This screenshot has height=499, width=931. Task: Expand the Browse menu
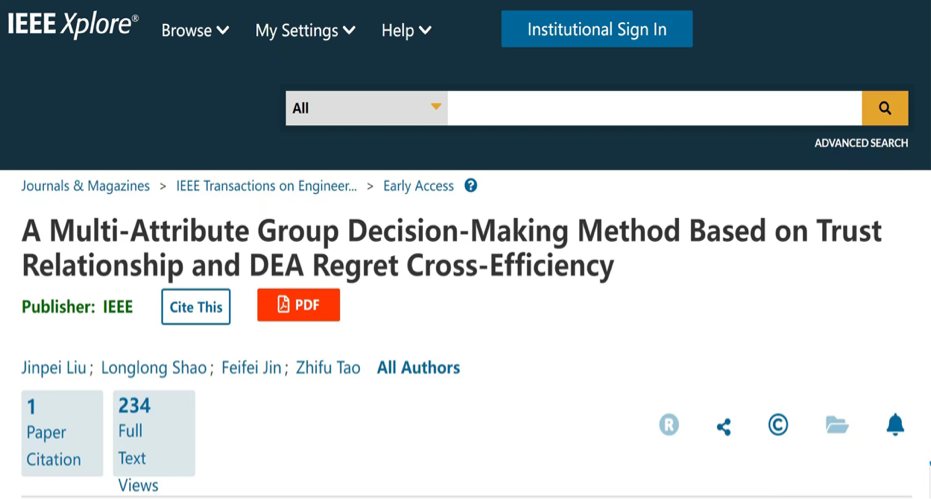(x=195, y=31)
